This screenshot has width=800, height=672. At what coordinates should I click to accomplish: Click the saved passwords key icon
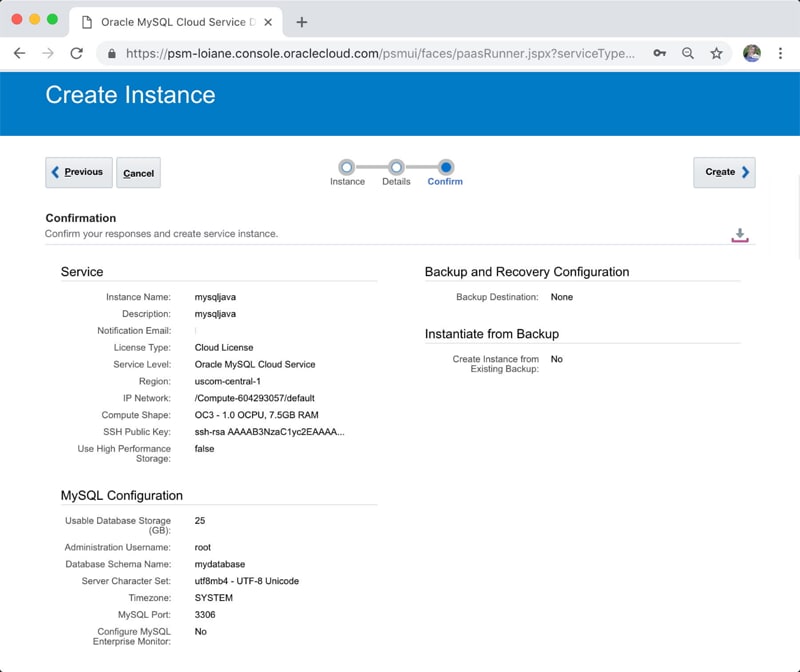click(660, 53)
